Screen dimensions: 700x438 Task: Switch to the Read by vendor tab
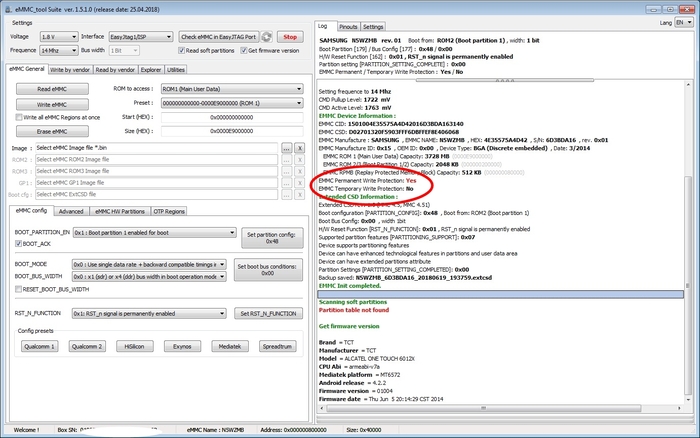(115, 70)
